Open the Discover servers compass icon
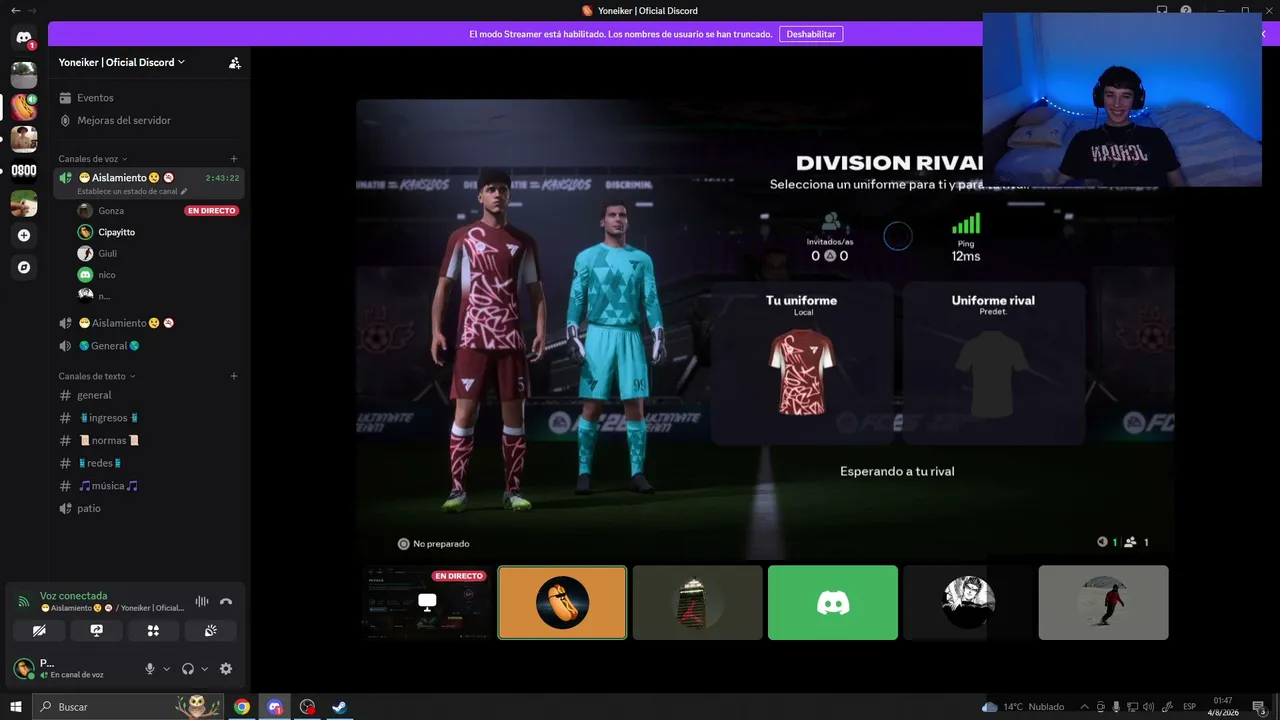 (x=24, y=267)
